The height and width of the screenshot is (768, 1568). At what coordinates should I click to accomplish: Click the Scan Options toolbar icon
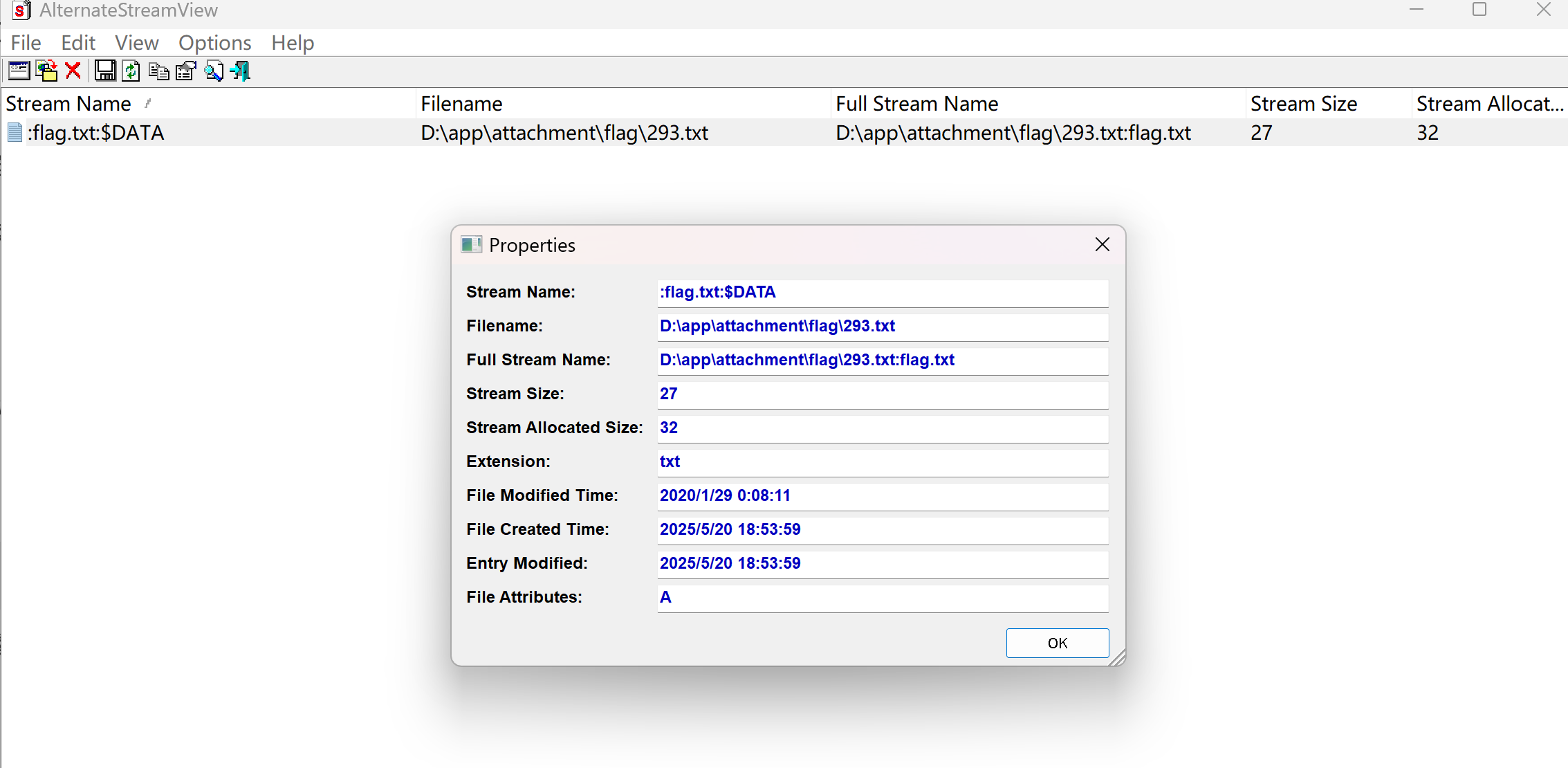click(19, 71)
